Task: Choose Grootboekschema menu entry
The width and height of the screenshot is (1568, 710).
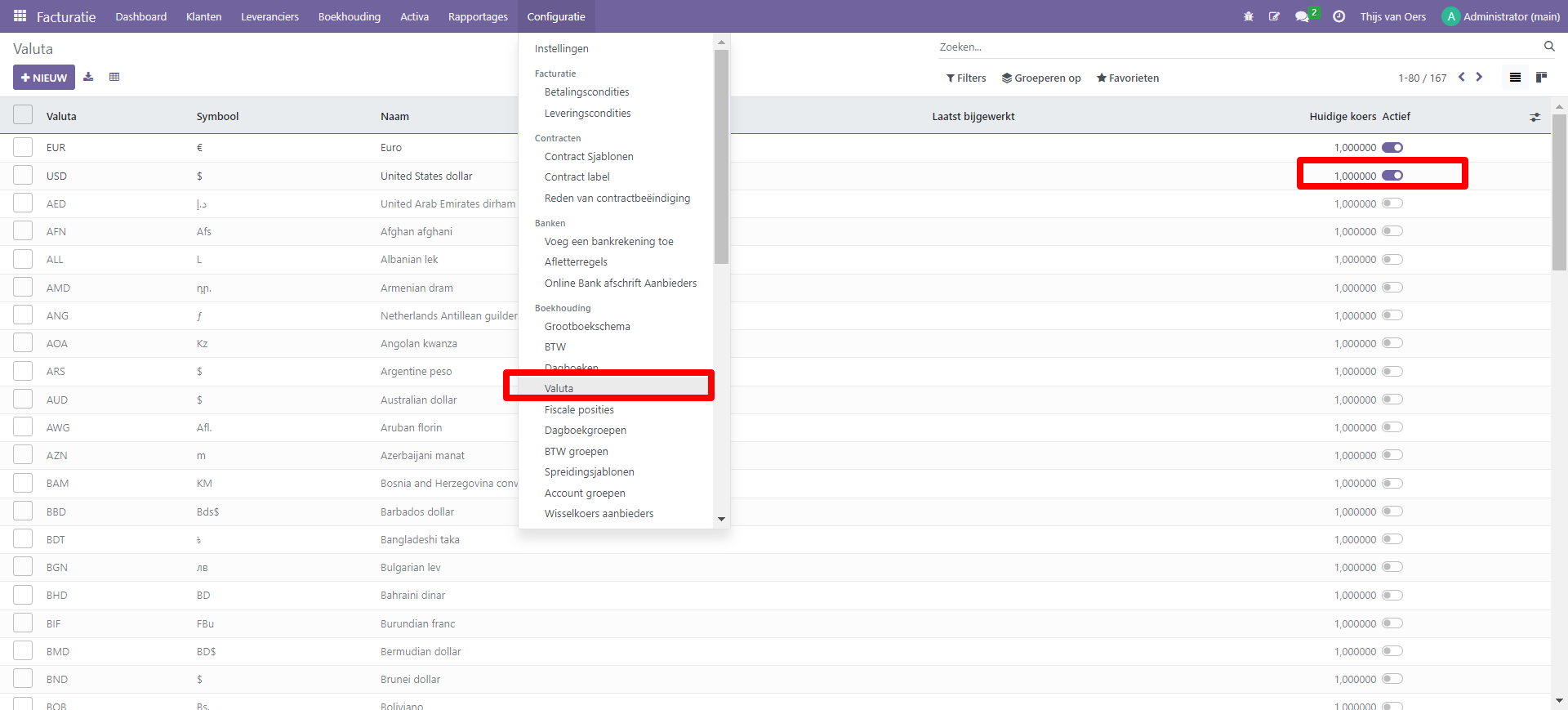Action: [x=587, y=326]
